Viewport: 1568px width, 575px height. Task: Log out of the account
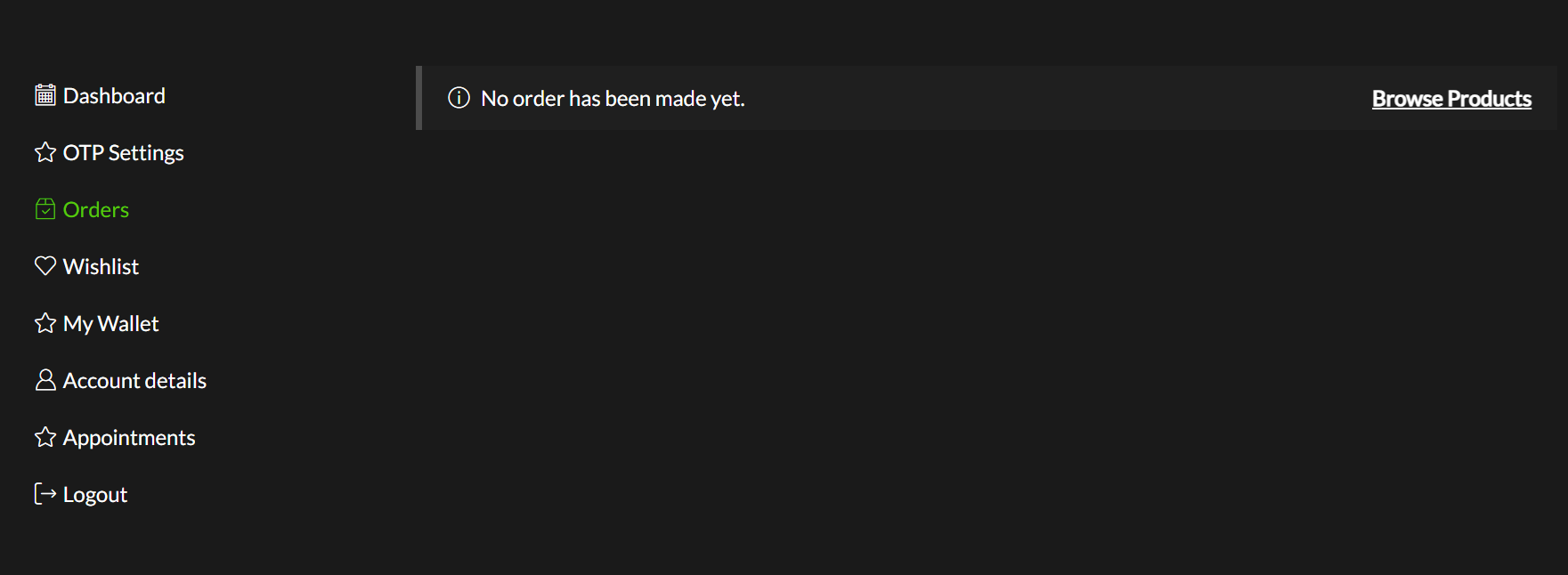[94, 494]
